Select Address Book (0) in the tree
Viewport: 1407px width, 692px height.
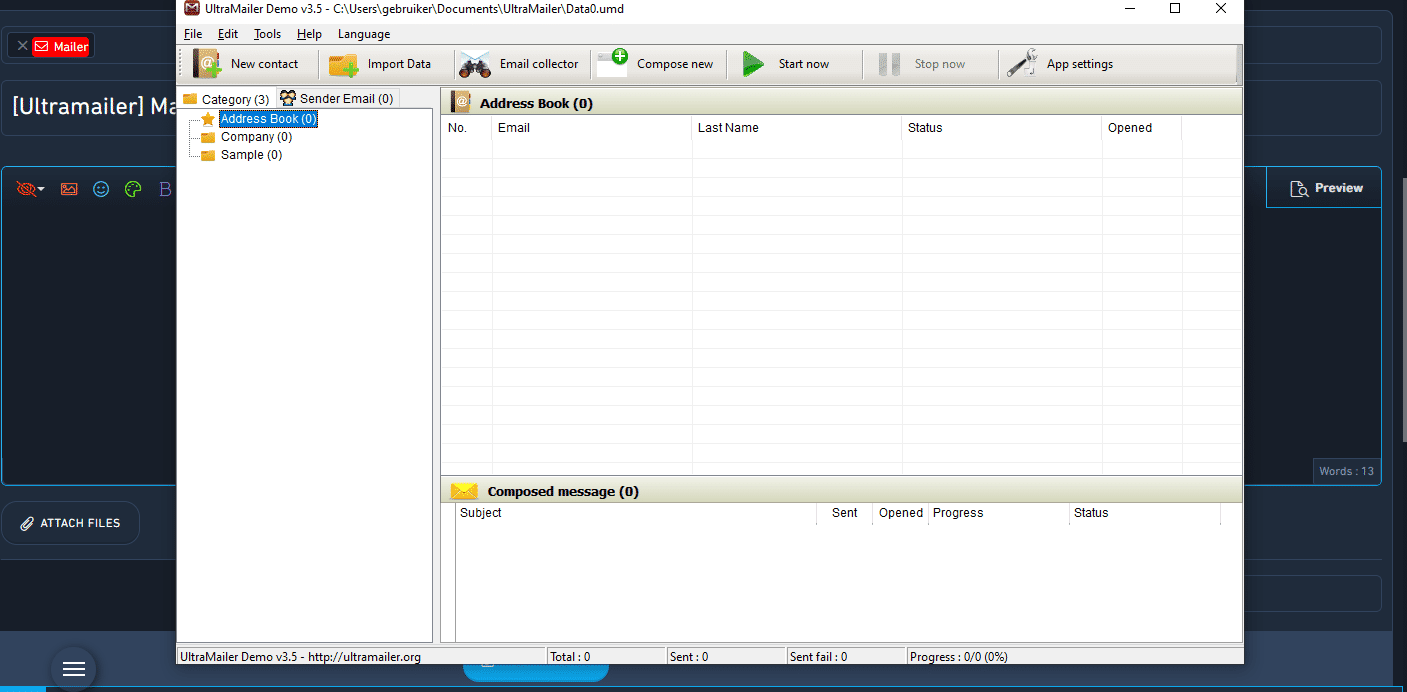click(x=268, y=119)
